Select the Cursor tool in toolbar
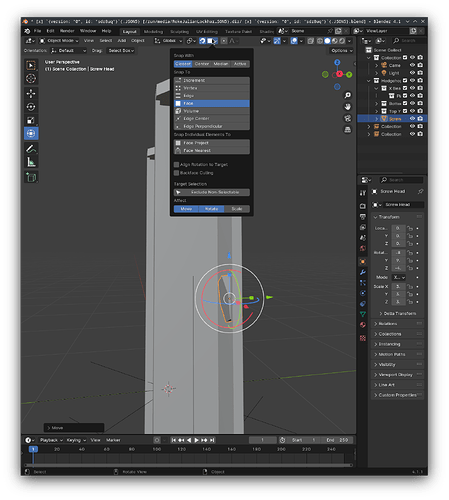Image resolution: width=449 pixels, height=500 pixels. point(31,79)
